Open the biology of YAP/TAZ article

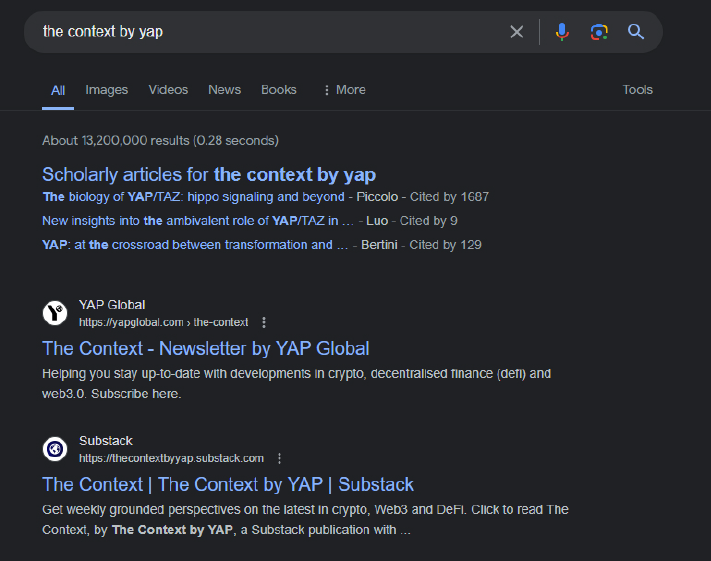193,197
